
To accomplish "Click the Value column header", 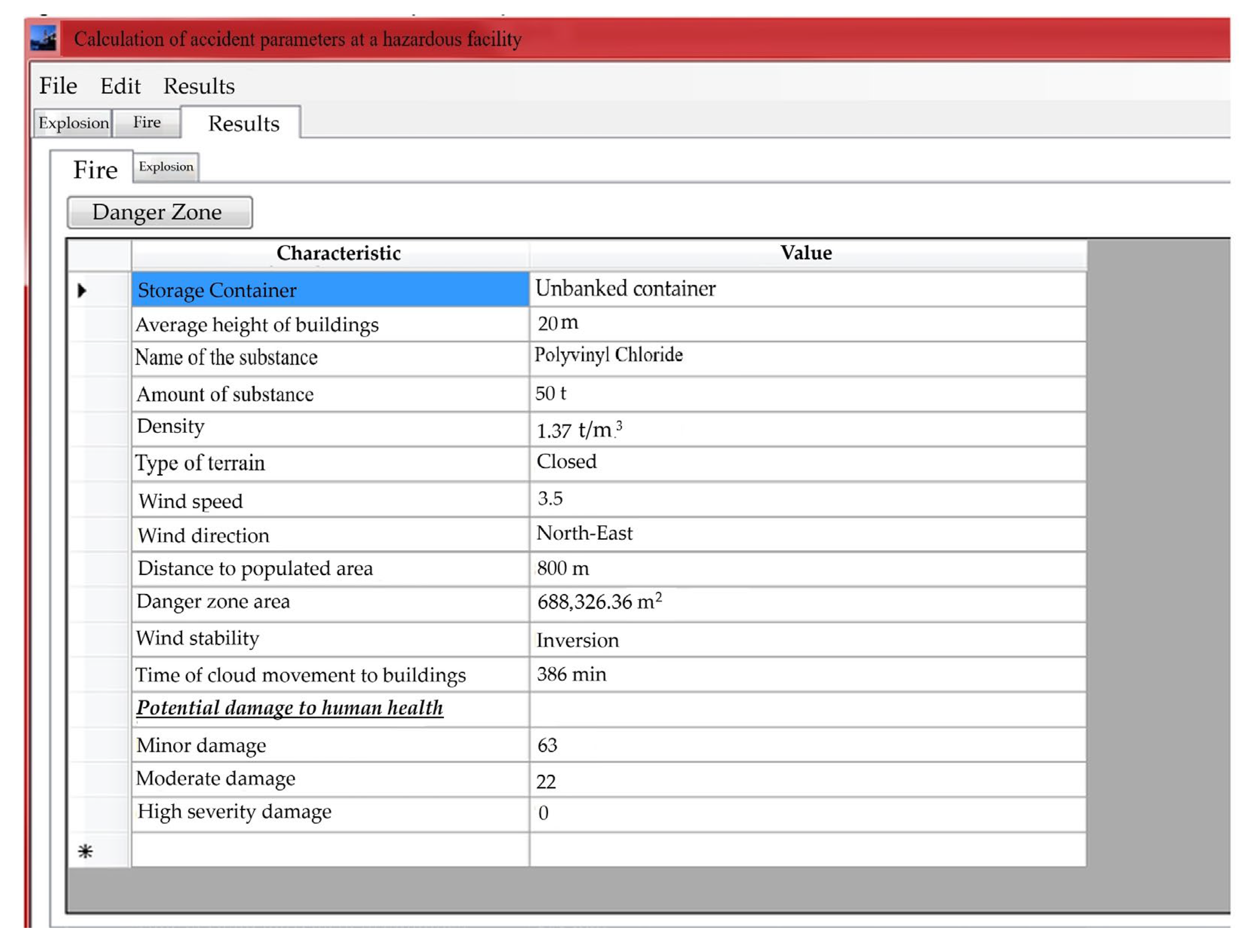I will tap(805, 253).
